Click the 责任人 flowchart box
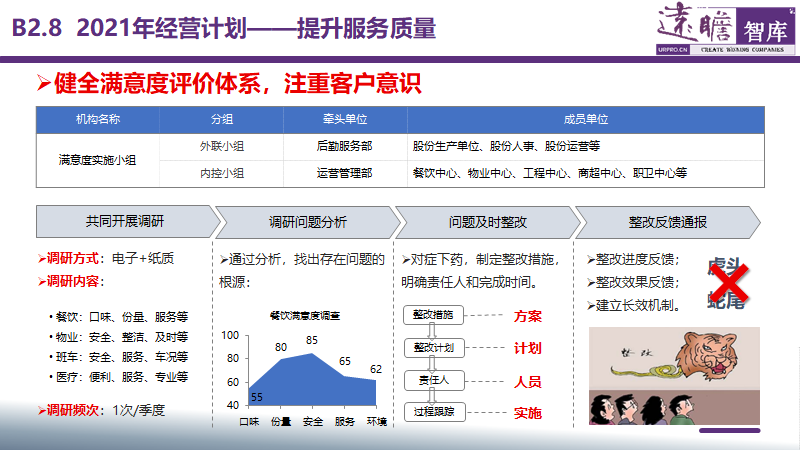Screen dimensions: 800x450 point(434,380)
